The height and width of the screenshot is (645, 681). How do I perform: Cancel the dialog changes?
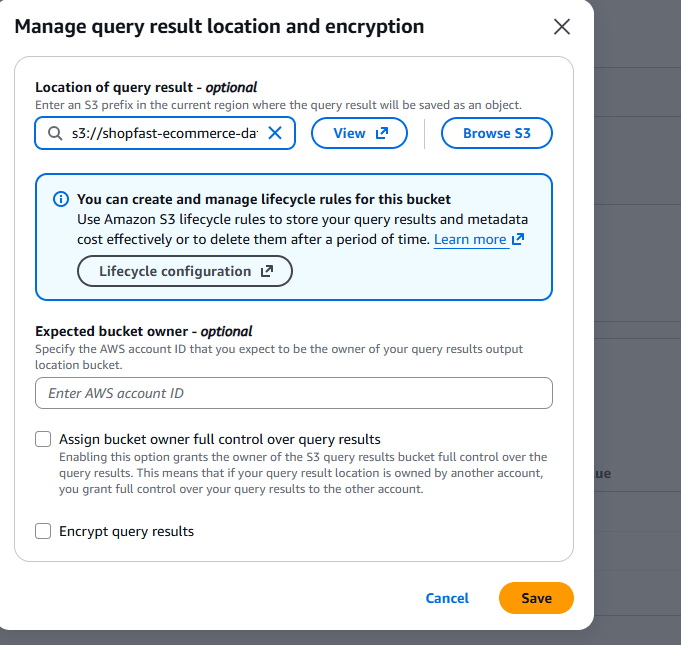coord(447,598)
